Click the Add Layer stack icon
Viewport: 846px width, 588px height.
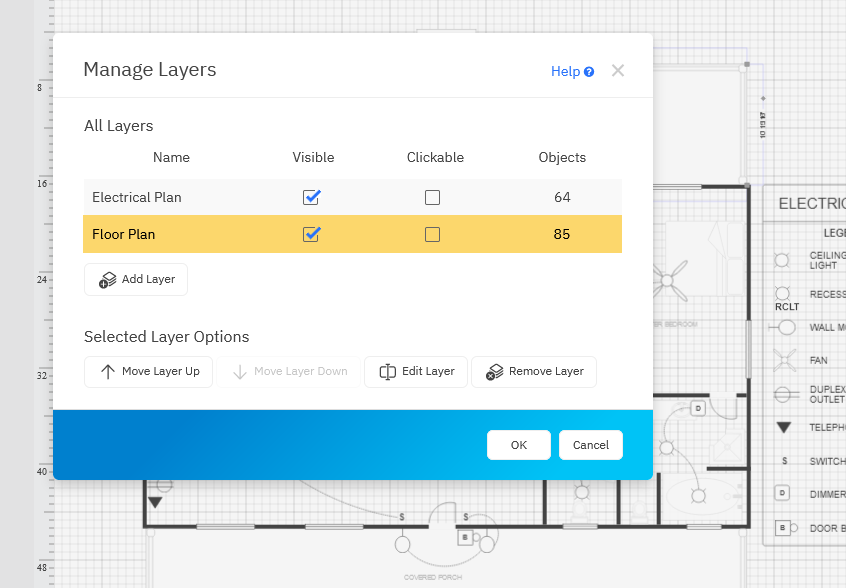click(108, 280)
